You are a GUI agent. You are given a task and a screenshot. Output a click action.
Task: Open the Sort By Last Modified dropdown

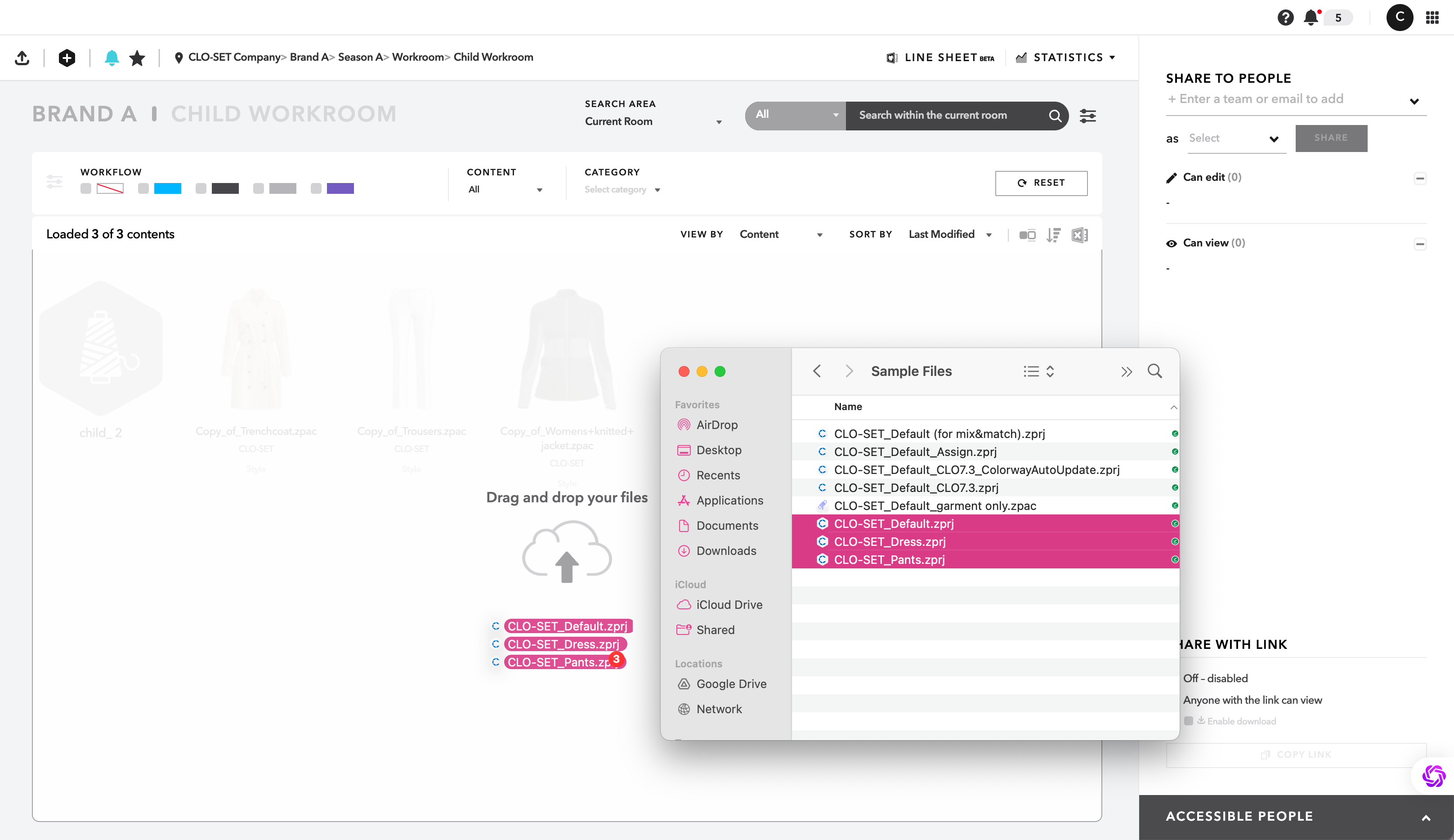(950, 234)
